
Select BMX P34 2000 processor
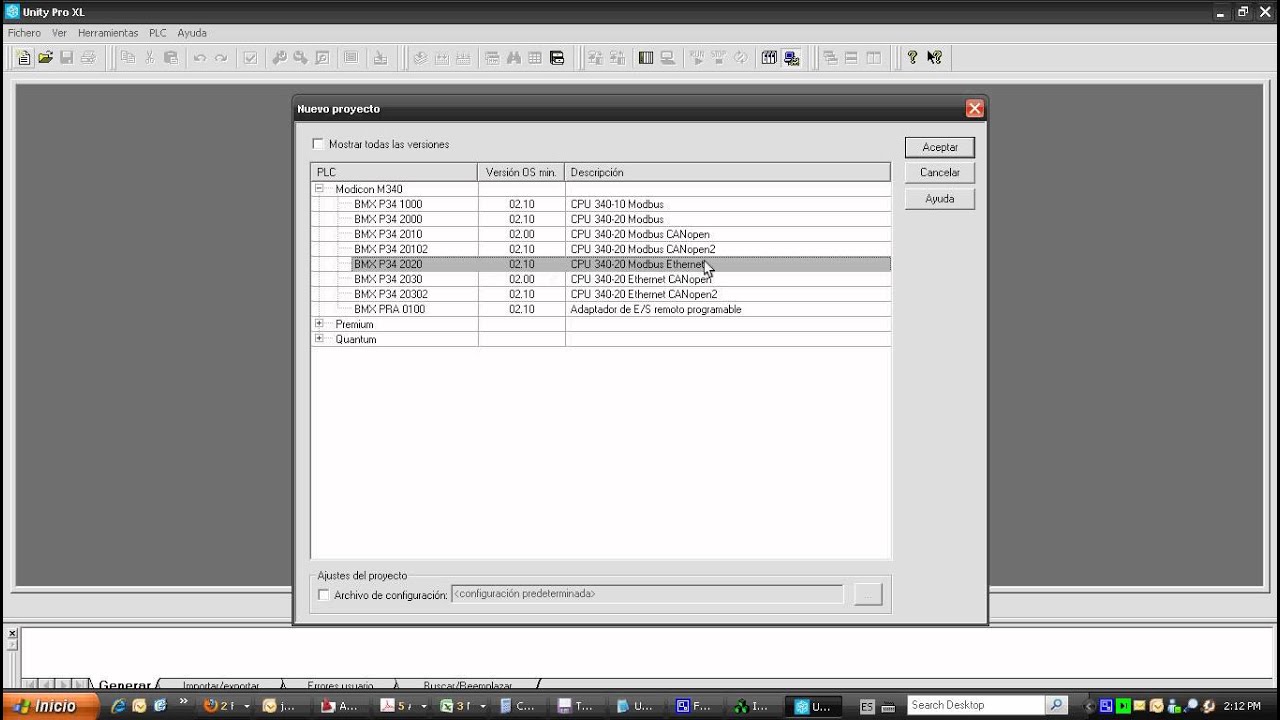388,219
